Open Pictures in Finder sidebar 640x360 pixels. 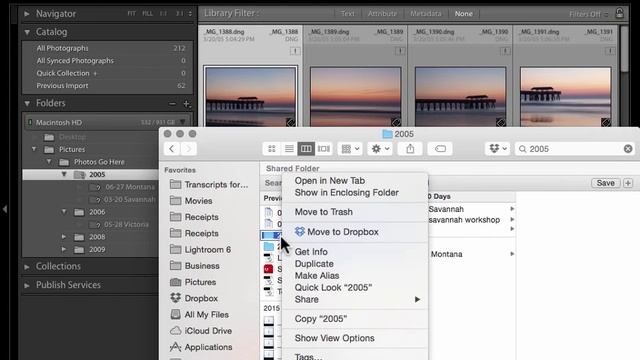click(193, 282)
